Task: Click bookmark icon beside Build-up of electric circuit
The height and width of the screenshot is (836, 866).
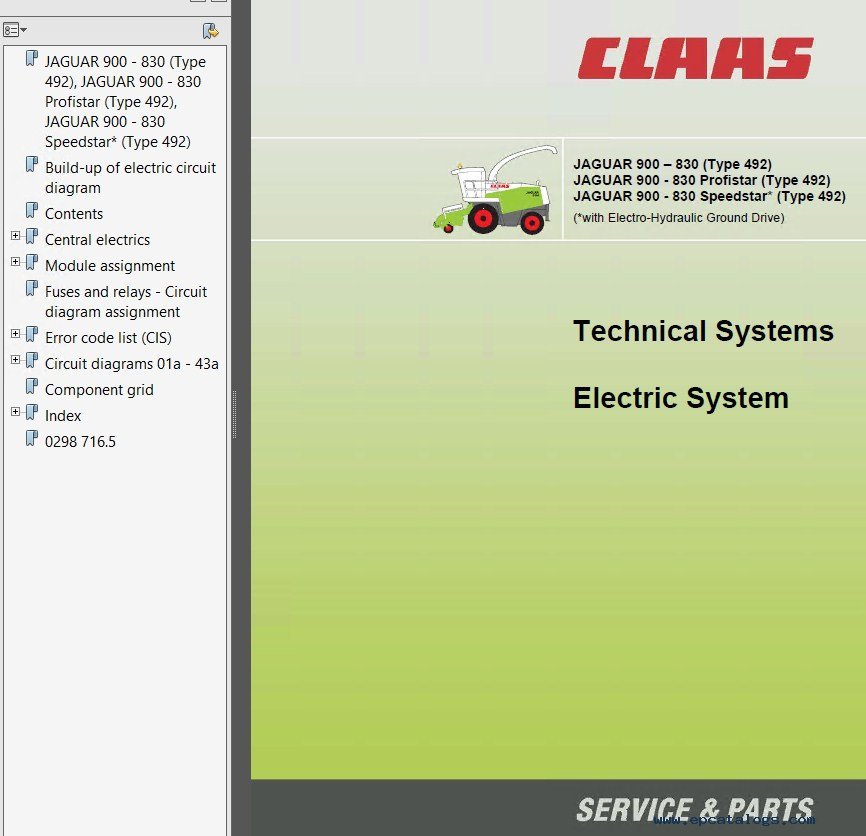Action: click(x=32, y=165)
